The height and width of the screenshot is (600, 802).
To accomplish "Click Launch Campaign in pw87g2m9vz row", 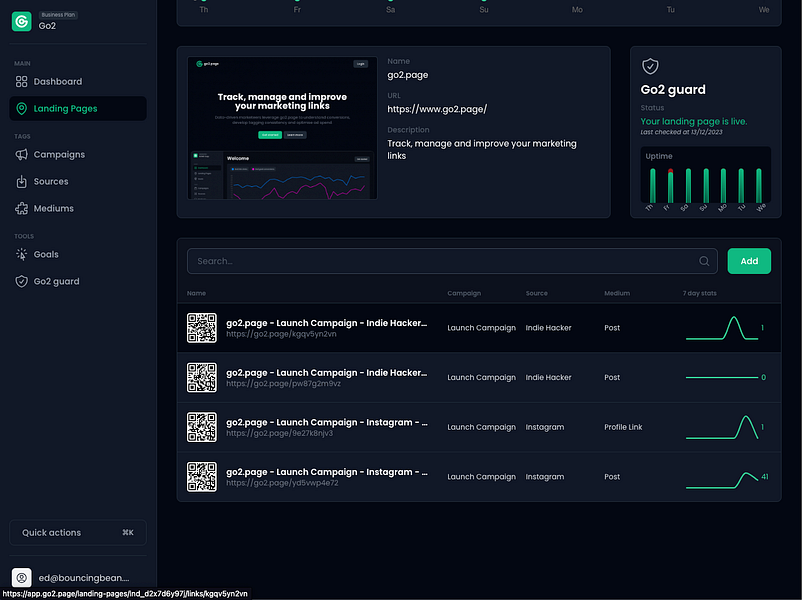I will (481, 377).
